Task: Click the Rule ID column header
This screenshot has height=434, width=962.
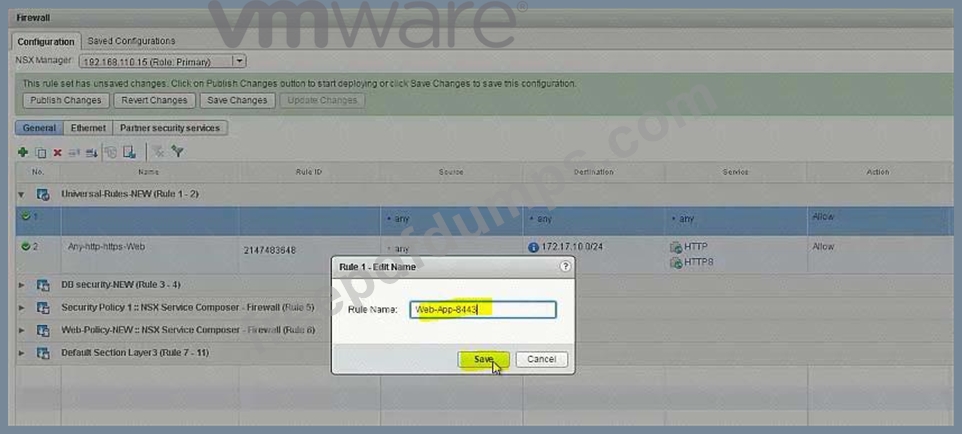Action: (x=309, y=172)
